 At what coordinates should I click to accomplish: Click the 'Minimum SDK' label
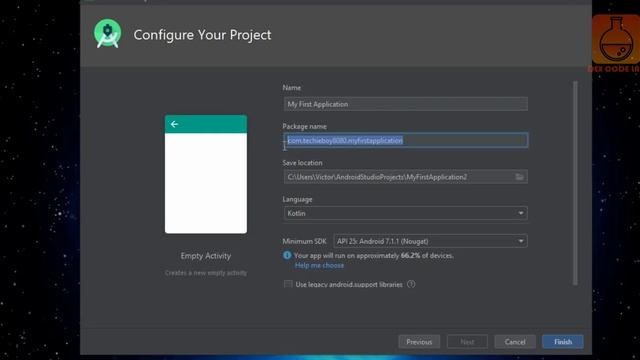[304, 241]
